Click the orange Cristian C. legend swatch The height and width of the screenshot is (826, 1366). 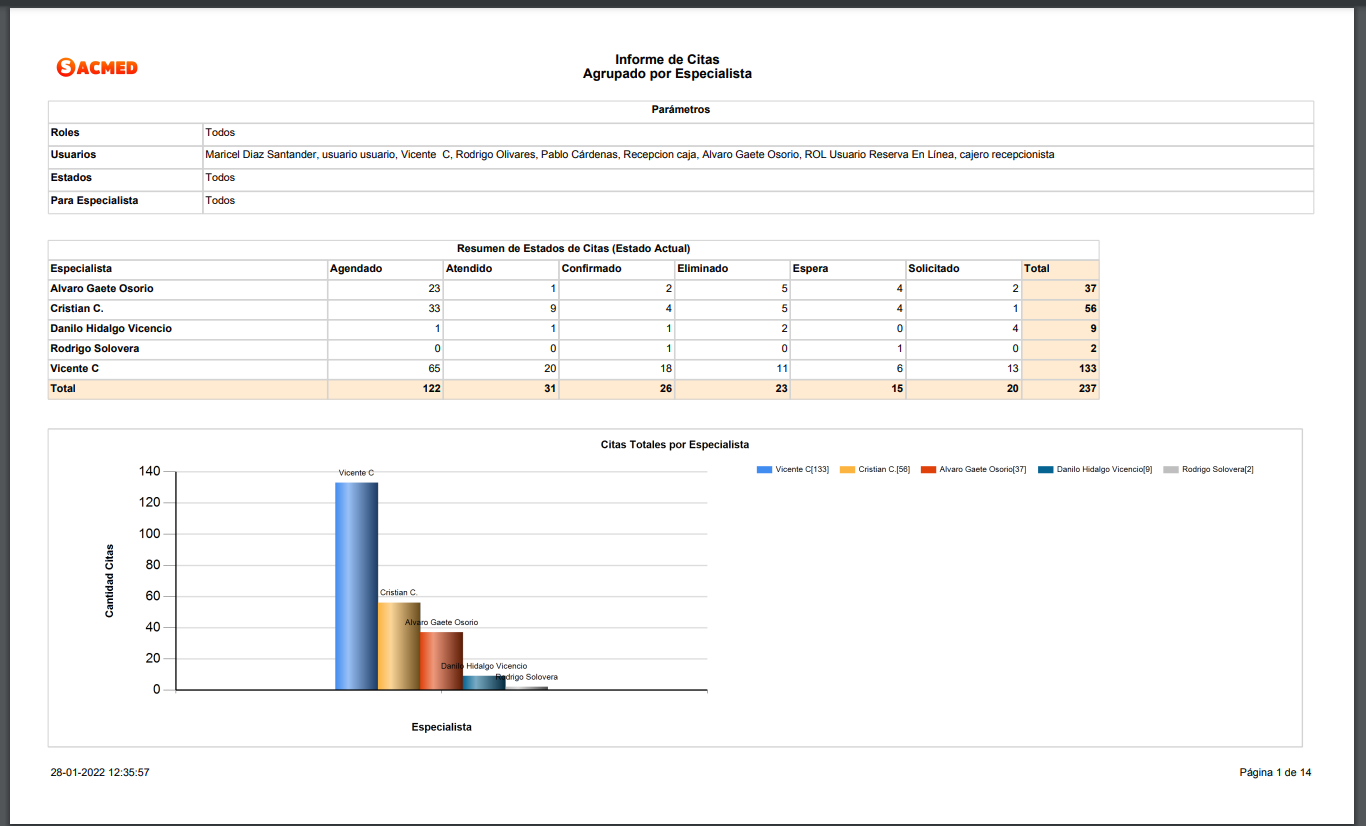pyautogui.click(x=848, y=469)
